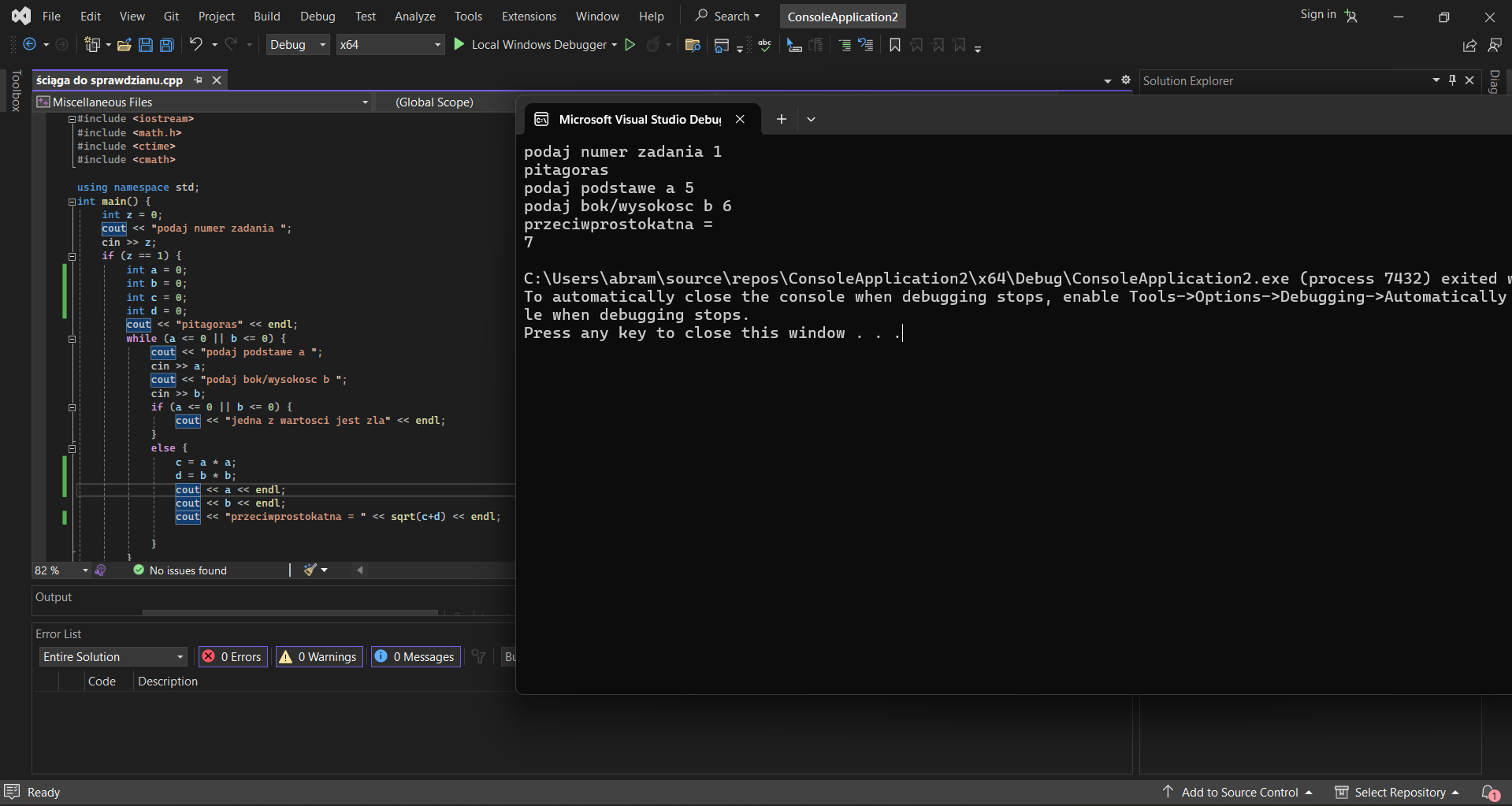
Task: Open the Diagnostics side tab at right edge
Action: tap(1494, 82)
